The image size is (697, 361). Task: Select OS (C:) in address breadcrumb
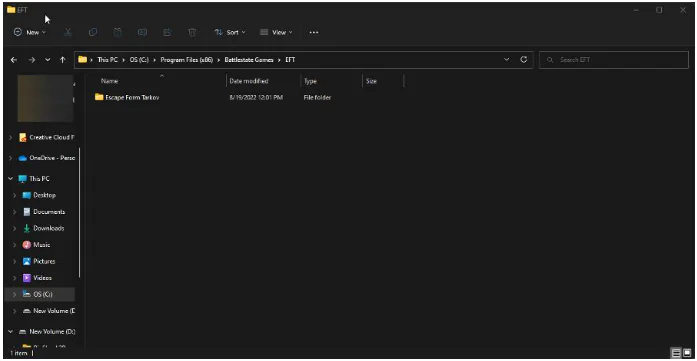tap(139, 60)
